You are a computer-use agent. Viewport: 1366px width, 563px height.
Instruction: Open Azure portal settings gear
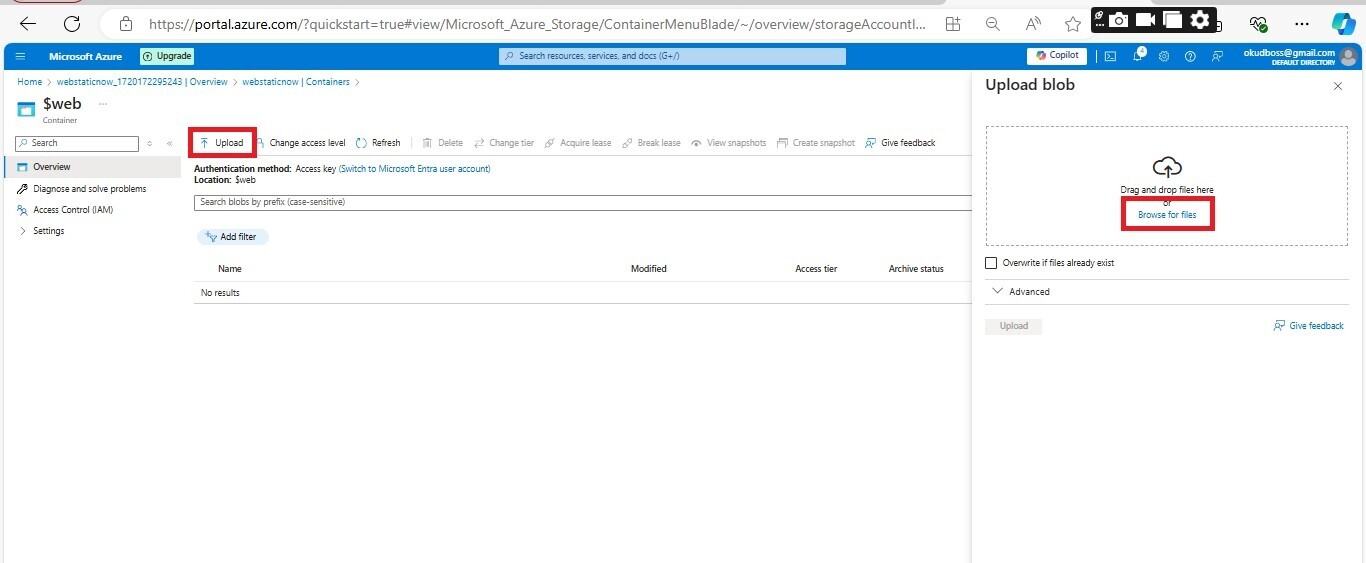click(1164, 56)
